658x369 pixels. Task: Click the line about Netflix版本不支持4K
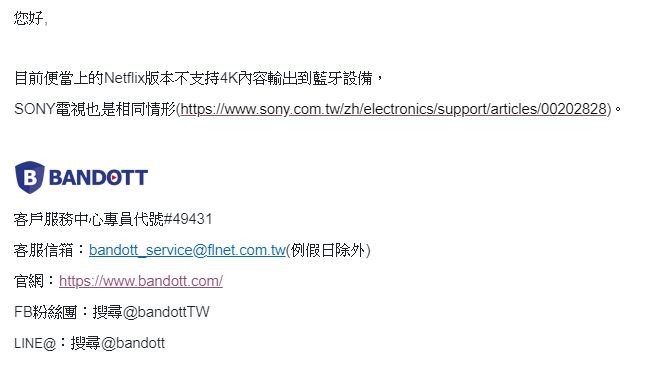coord(198,78)
